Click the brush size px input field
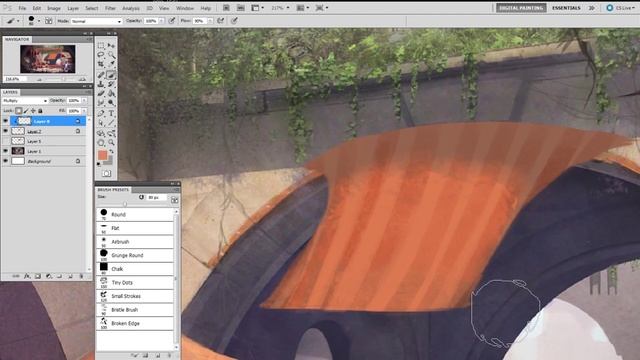Image resolution: width=640 pixels, height=360 pixels. point(157,198)
